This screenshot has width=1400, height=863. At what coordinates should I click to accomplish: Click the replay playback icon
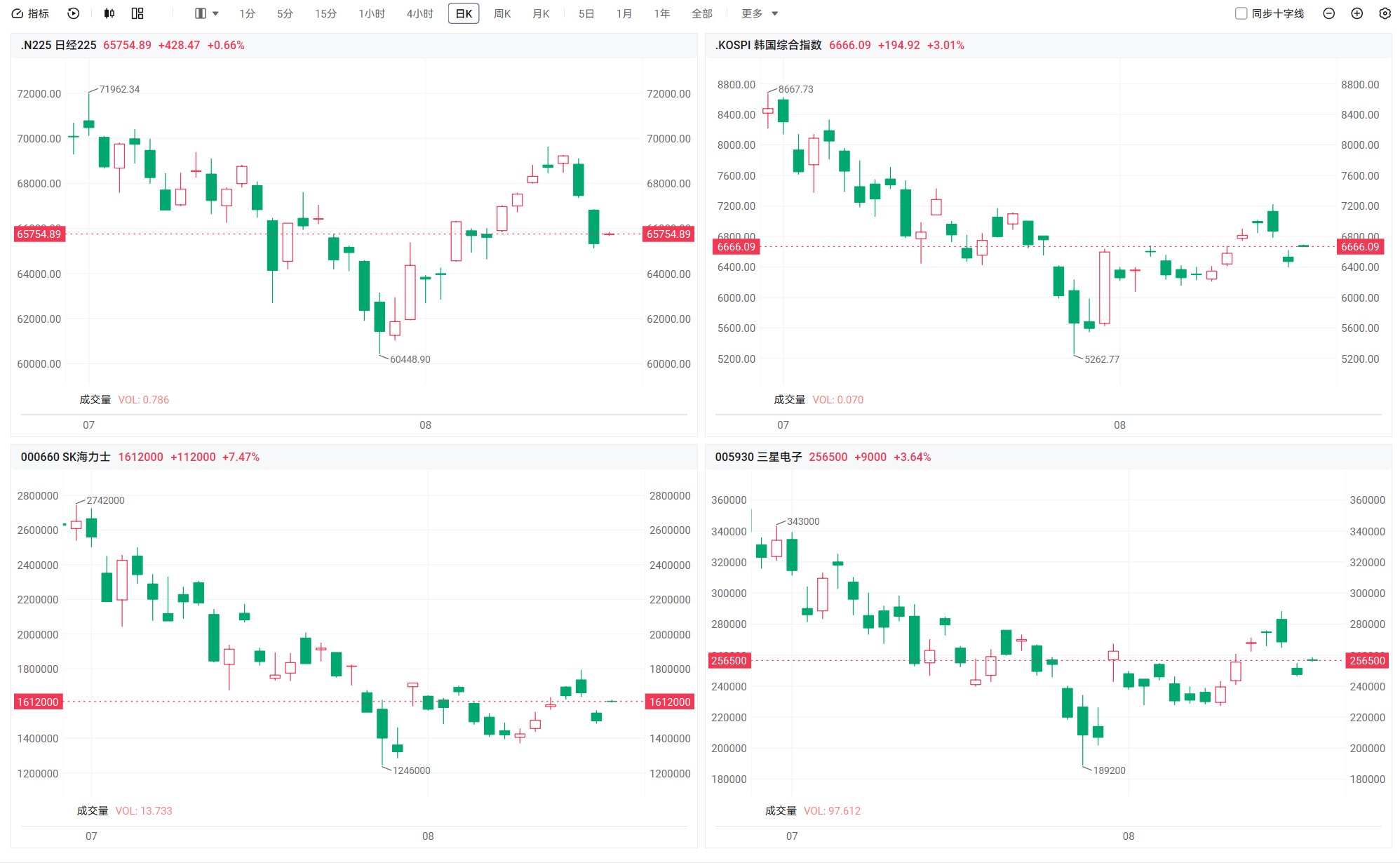74,13
